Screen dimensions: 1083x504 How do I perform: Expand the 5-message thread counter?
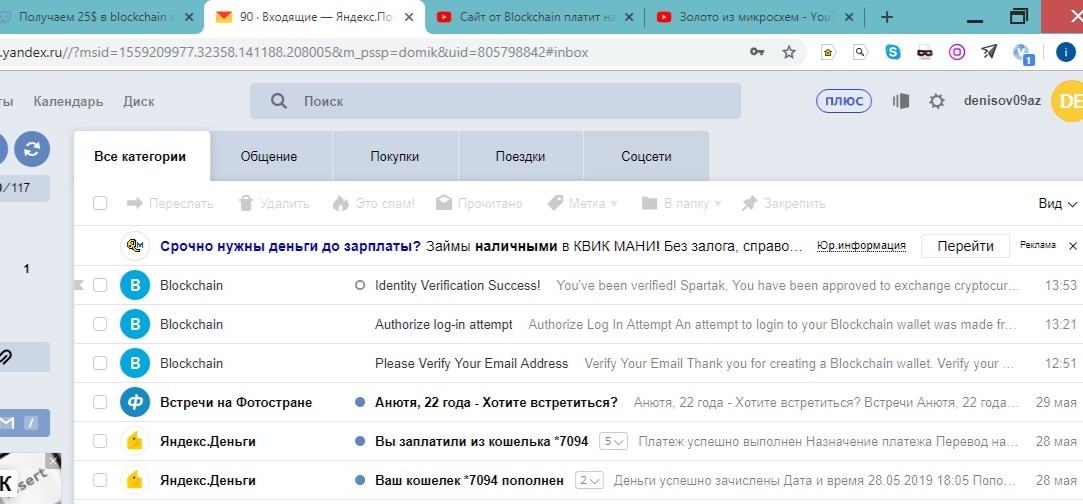tap(613, 441)
